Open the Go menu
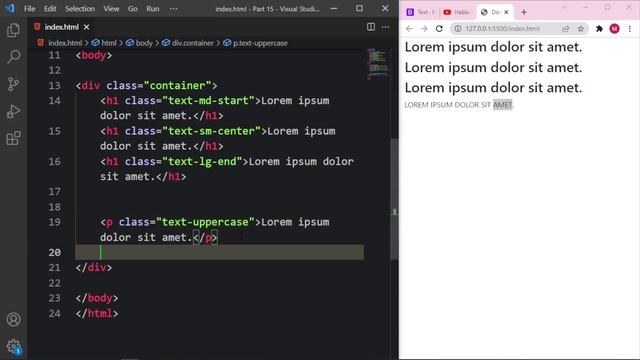The image size is (640, 360). [133, 9]
